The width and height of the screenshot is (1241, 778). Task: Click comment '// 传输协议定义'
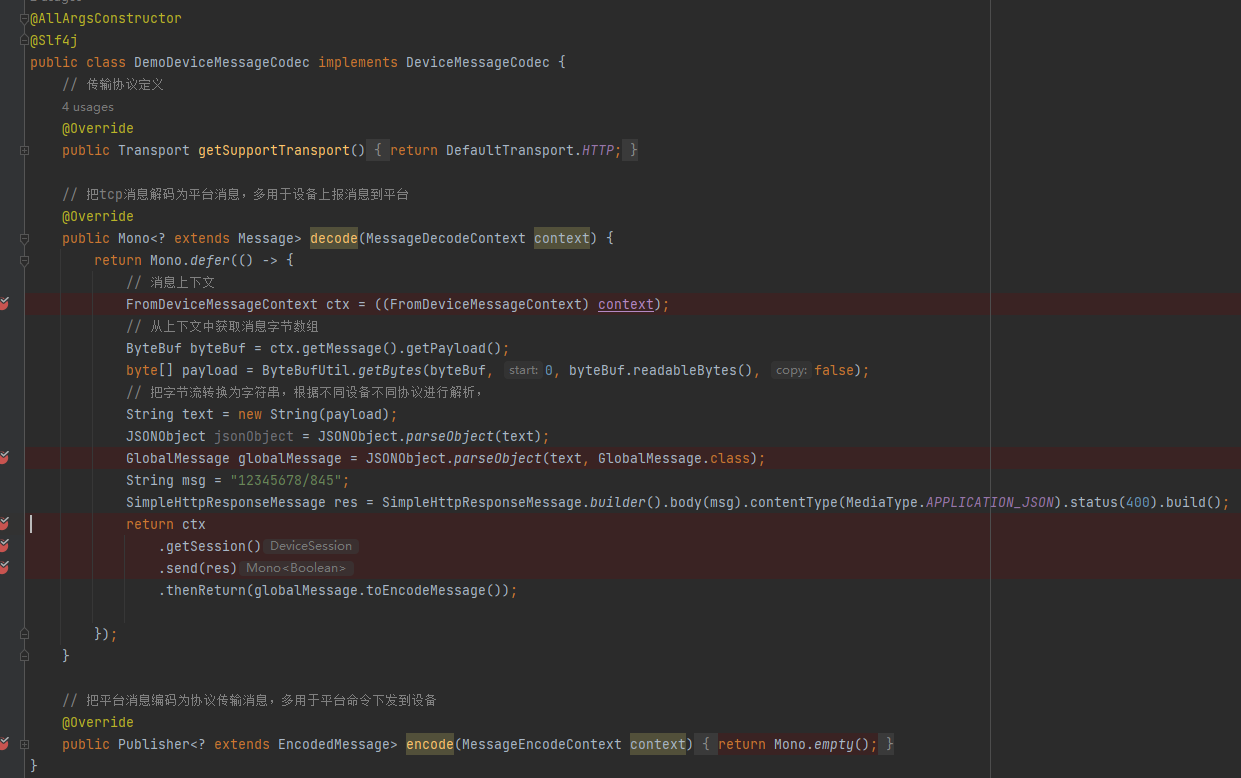click(113, 84)
